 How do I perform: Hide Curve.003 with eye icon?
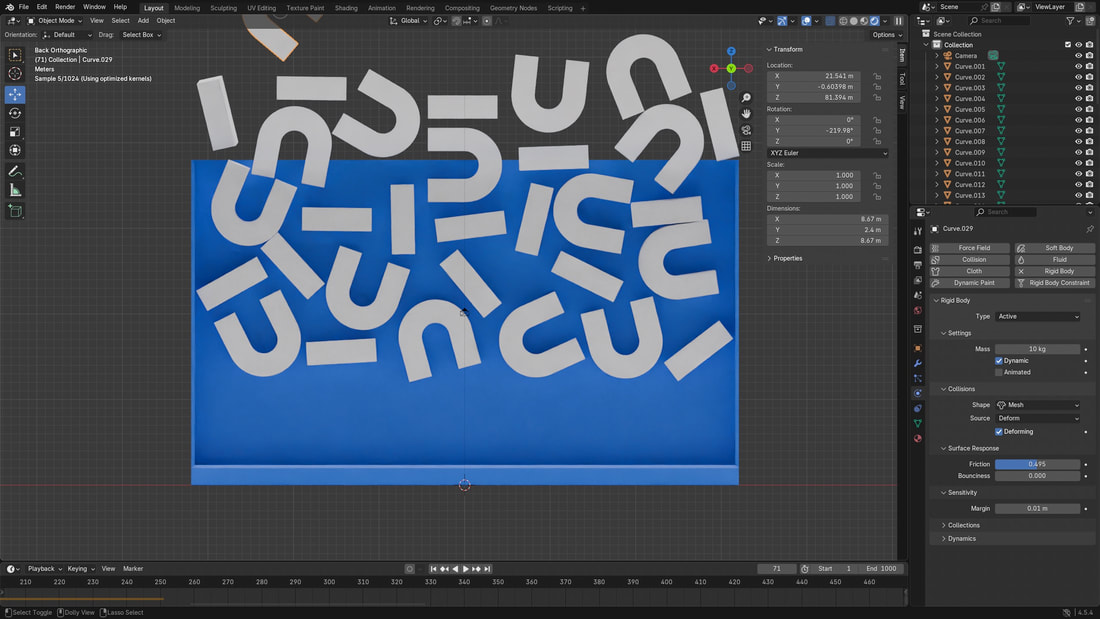[x=1078, y=88]
